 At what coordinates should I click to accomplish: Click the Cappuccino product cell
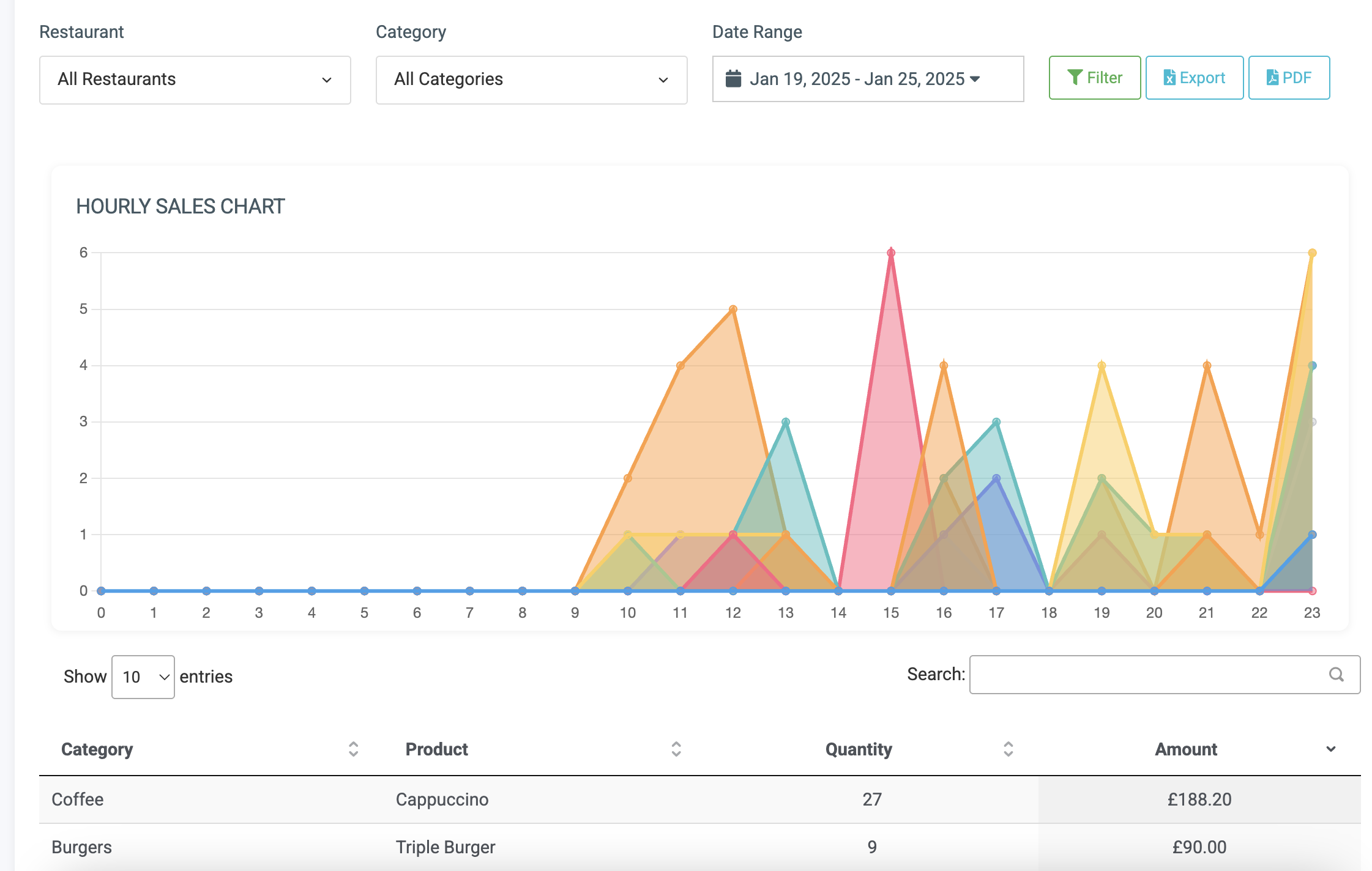click(x=442, y=799)
